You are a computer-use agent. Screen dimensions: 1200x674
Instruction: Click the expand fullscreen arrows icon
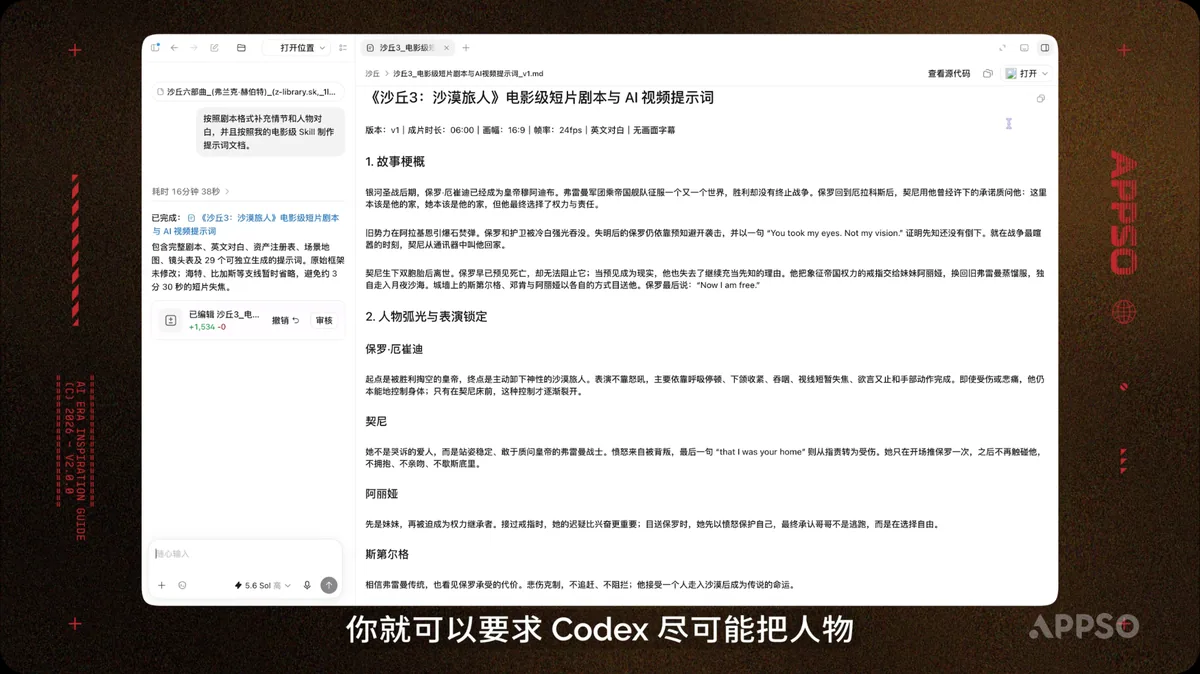point(1002,48)
